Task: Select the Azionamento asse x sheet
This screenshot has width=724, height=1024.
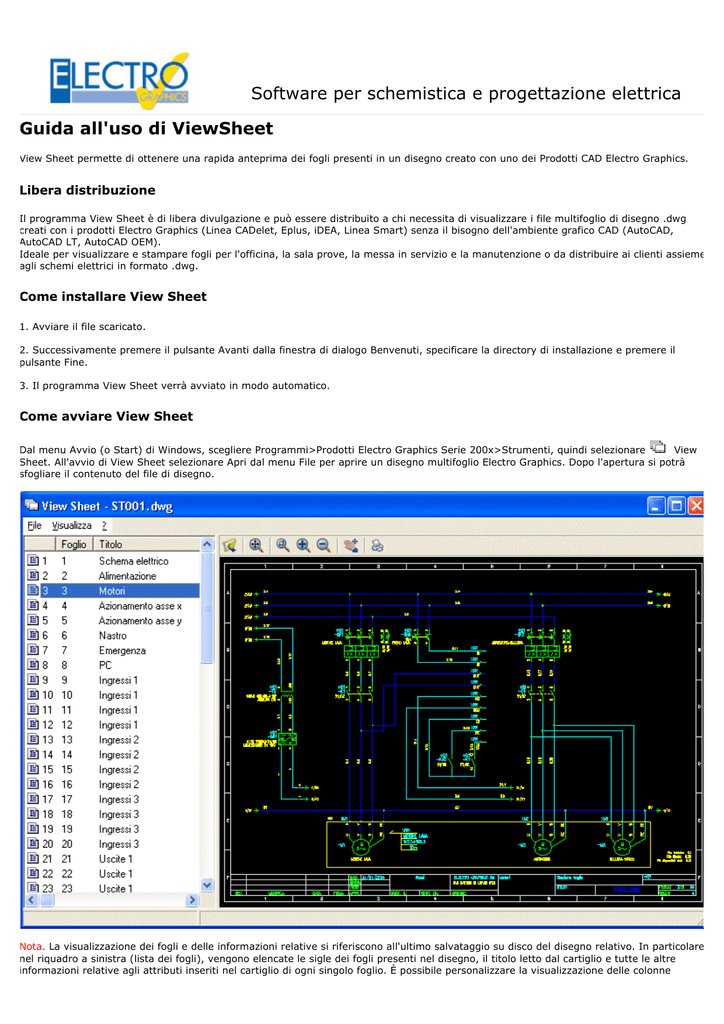Action: (112, 605)
